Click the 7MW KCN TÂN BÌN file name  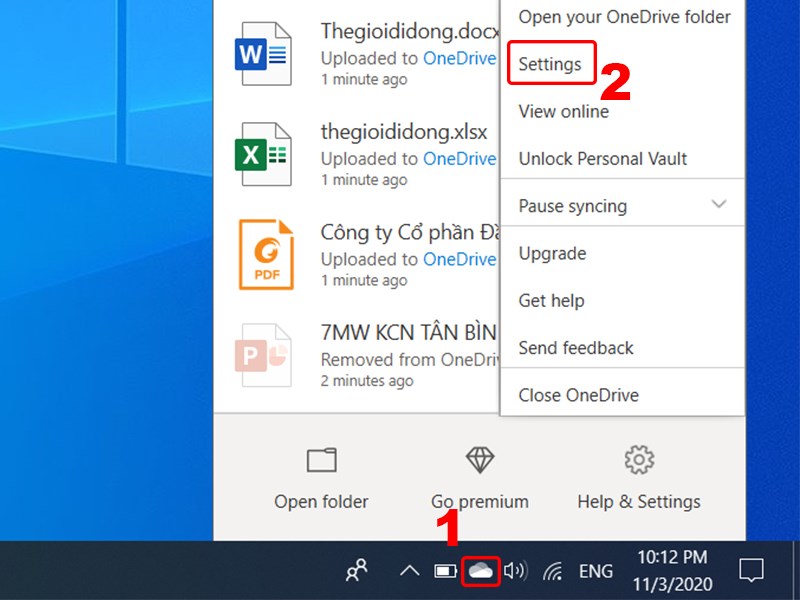coord(409,332)
